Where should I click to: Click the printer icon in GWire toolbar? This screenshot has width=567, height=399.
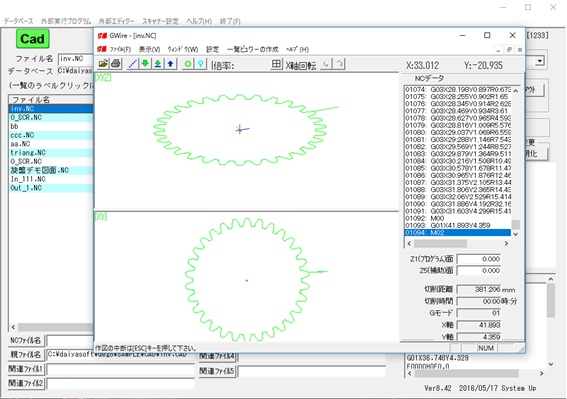tap(116, 64)
